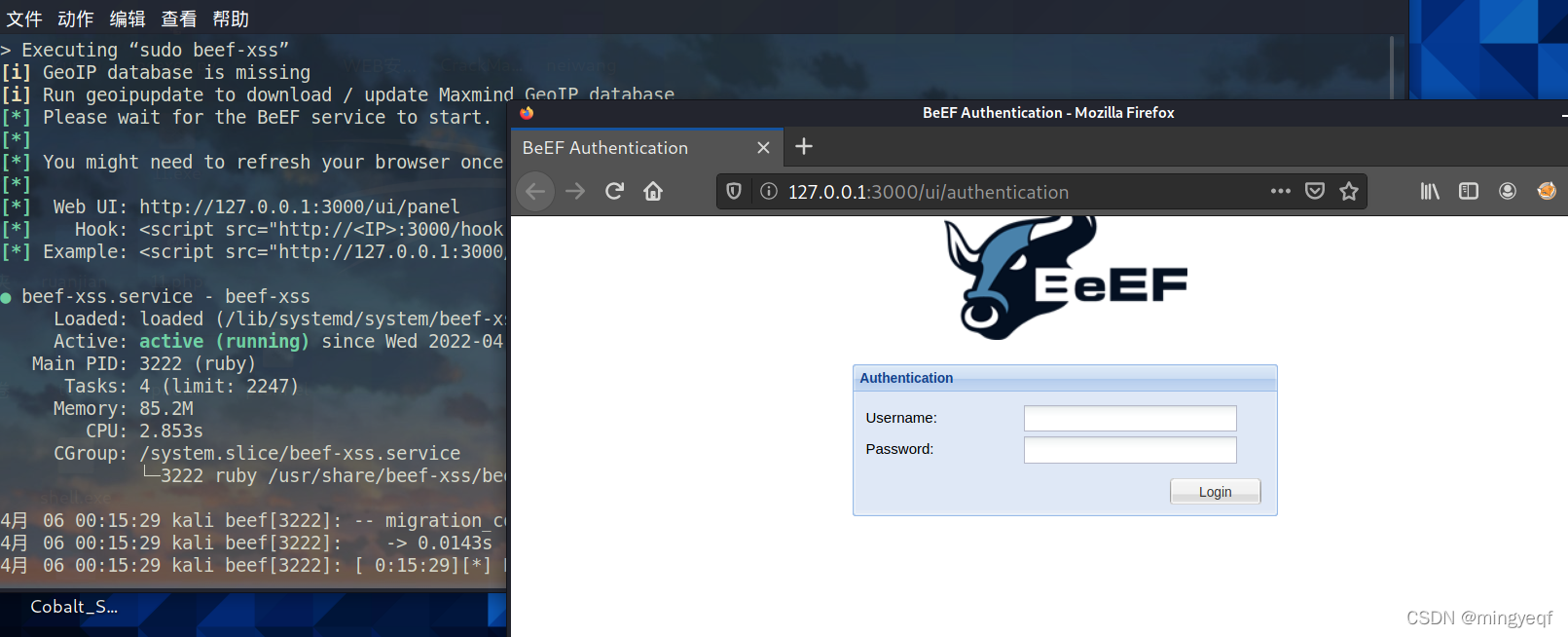Image resolution: width=1568 pixels, height=637 pixels.
Task: Open the 帮助 menu in the terminal
Action: [x=231, y=19]
